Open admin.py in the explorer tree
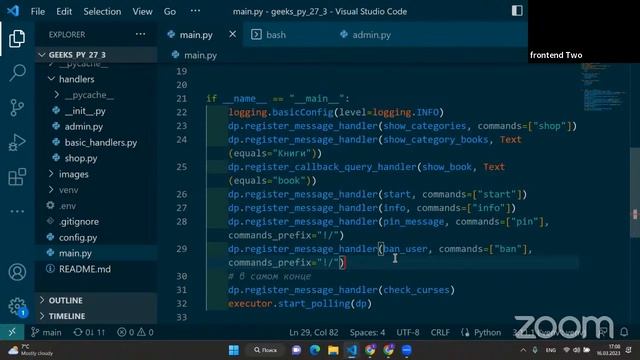This screenshot has height=360, width=640. click(83, 127)
